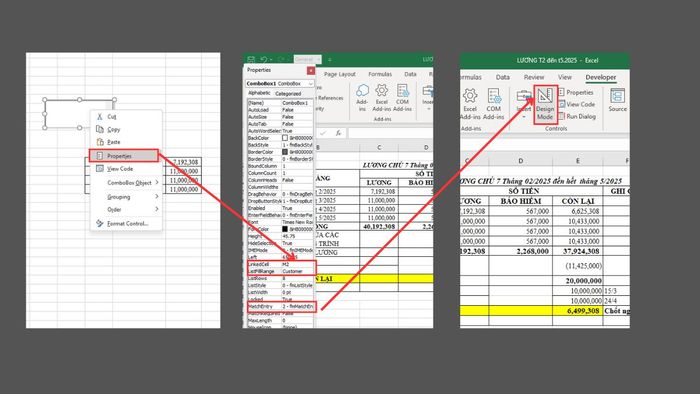
Task: Select the ListWidth property row
Action: 280,292
